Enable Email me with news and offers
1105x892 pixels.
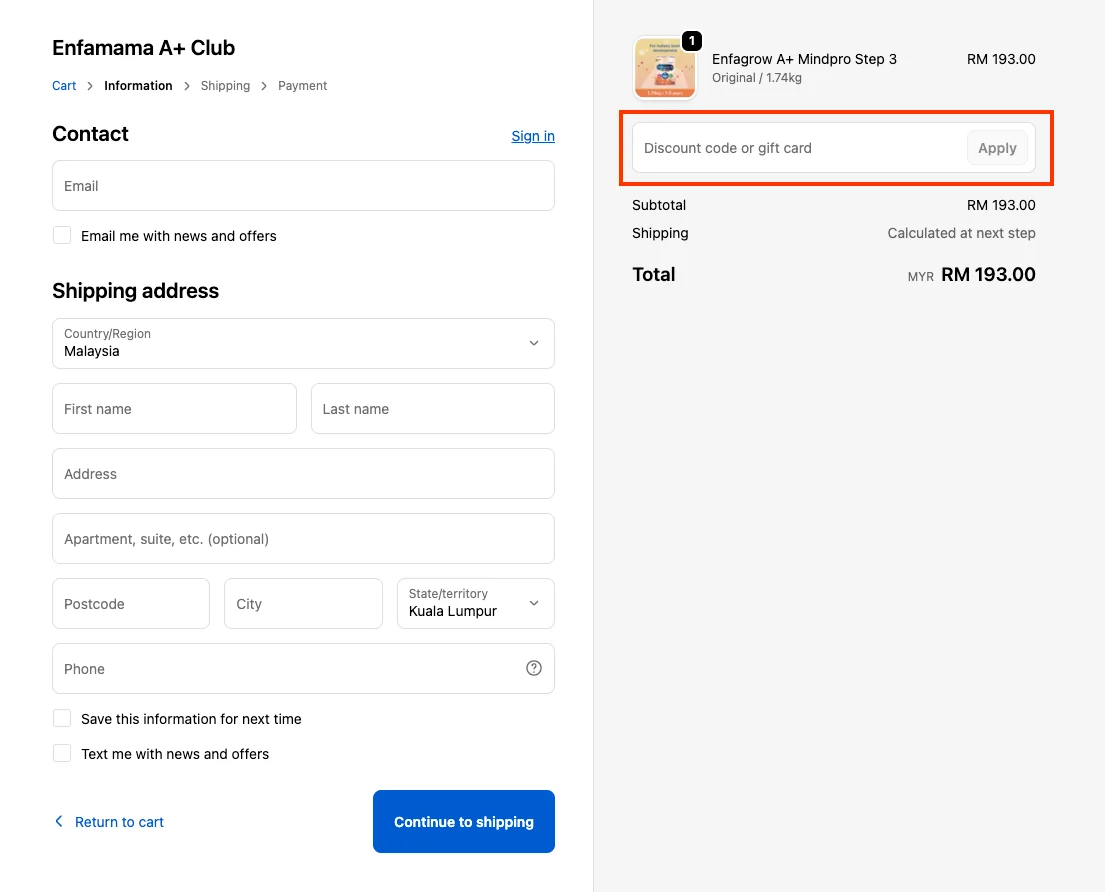coord(62,235)
